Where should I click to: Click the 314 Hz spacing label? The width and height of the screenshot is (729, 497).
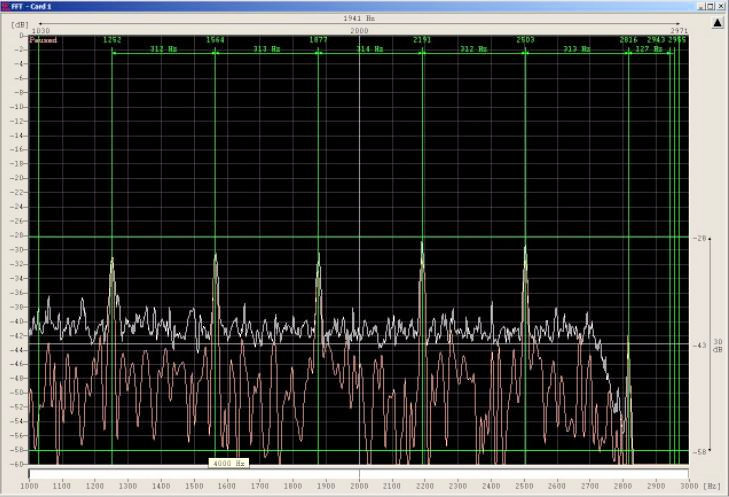coord(370,49)
